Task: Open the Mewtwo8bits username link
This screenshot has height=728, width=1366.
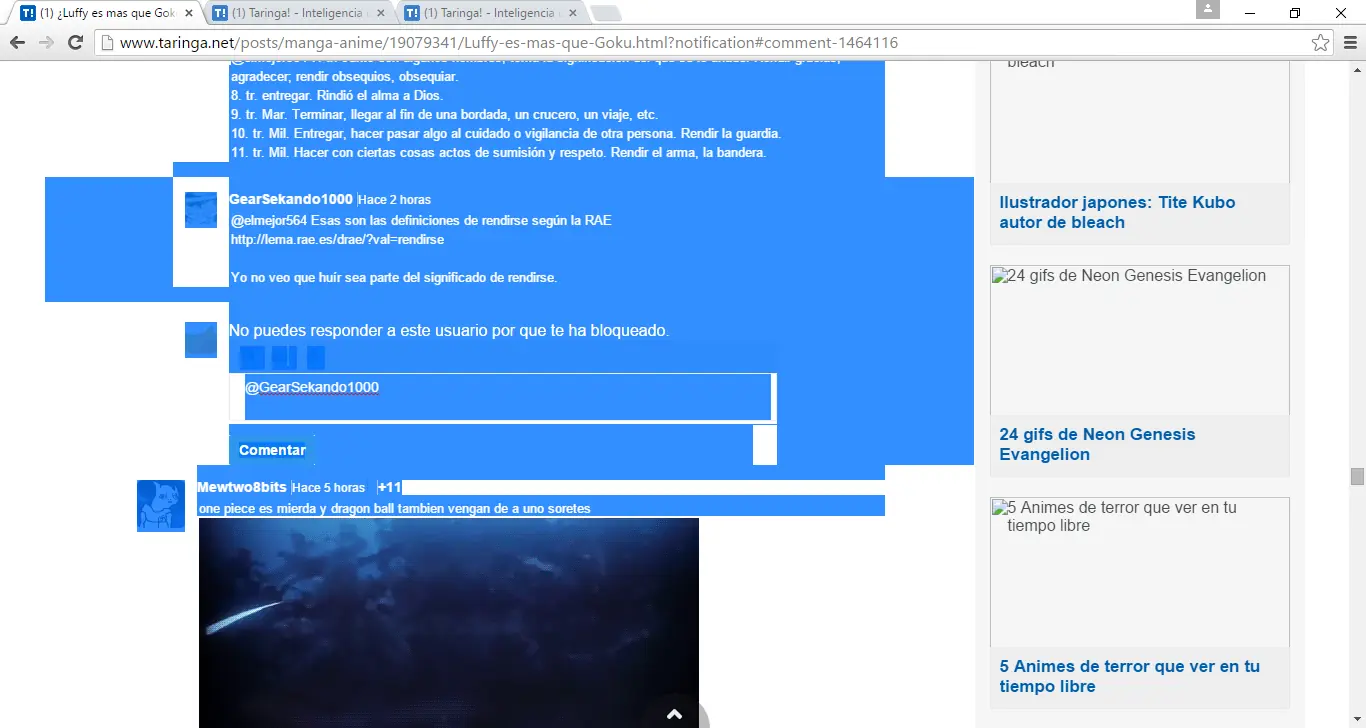Action: 242,487
